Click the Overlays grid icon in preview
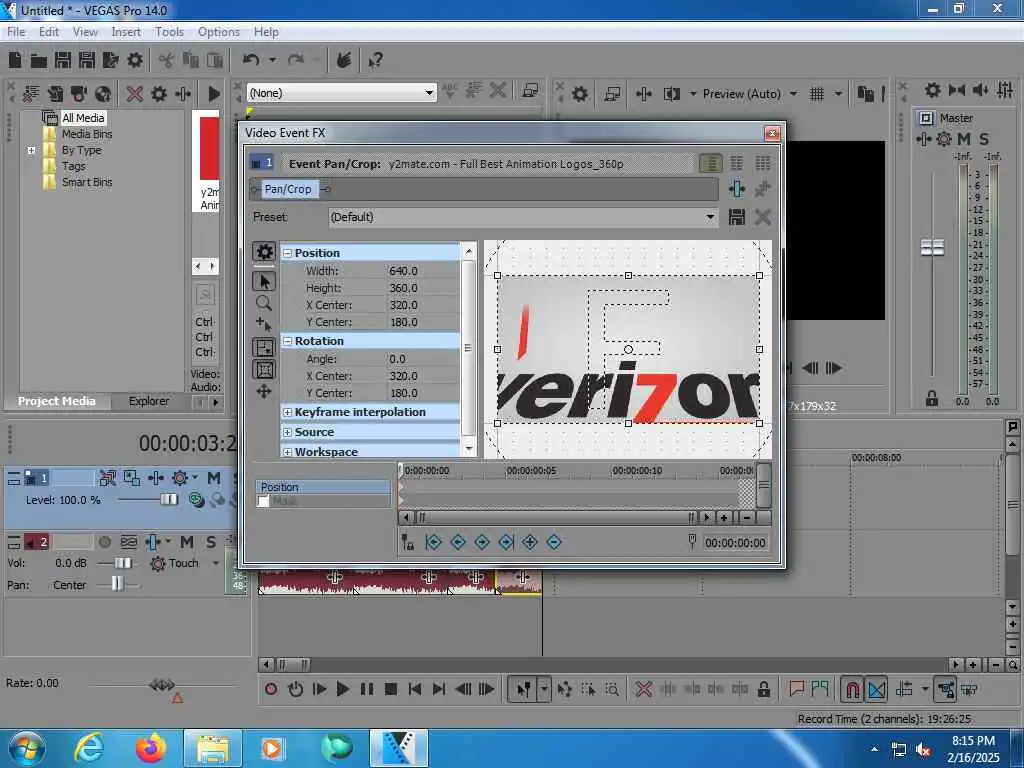The height and width of the screenshot is (768, 1024). point(817,94)
